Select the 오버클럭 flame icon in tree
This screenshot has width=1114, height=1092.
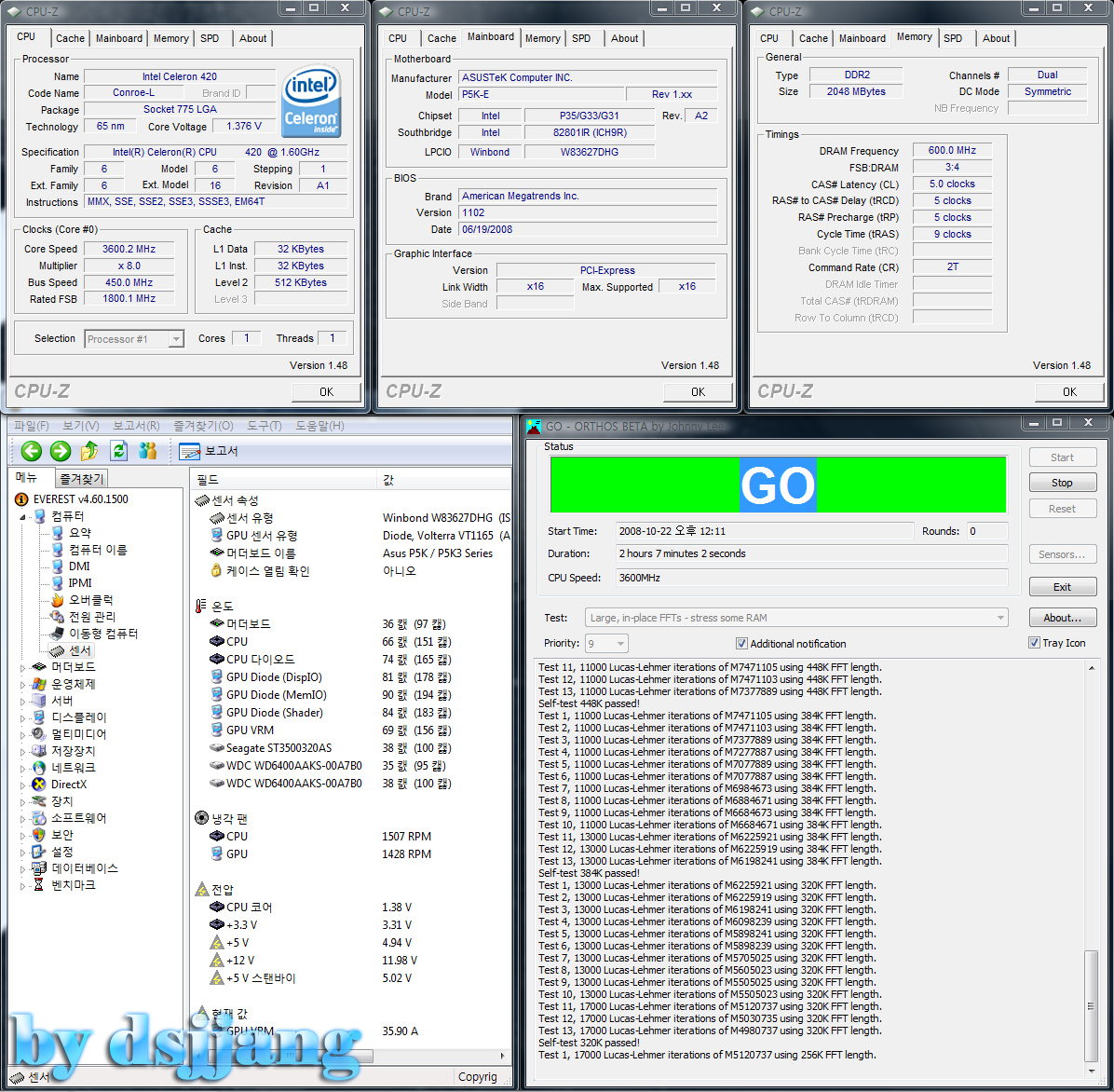click(58, 600)
